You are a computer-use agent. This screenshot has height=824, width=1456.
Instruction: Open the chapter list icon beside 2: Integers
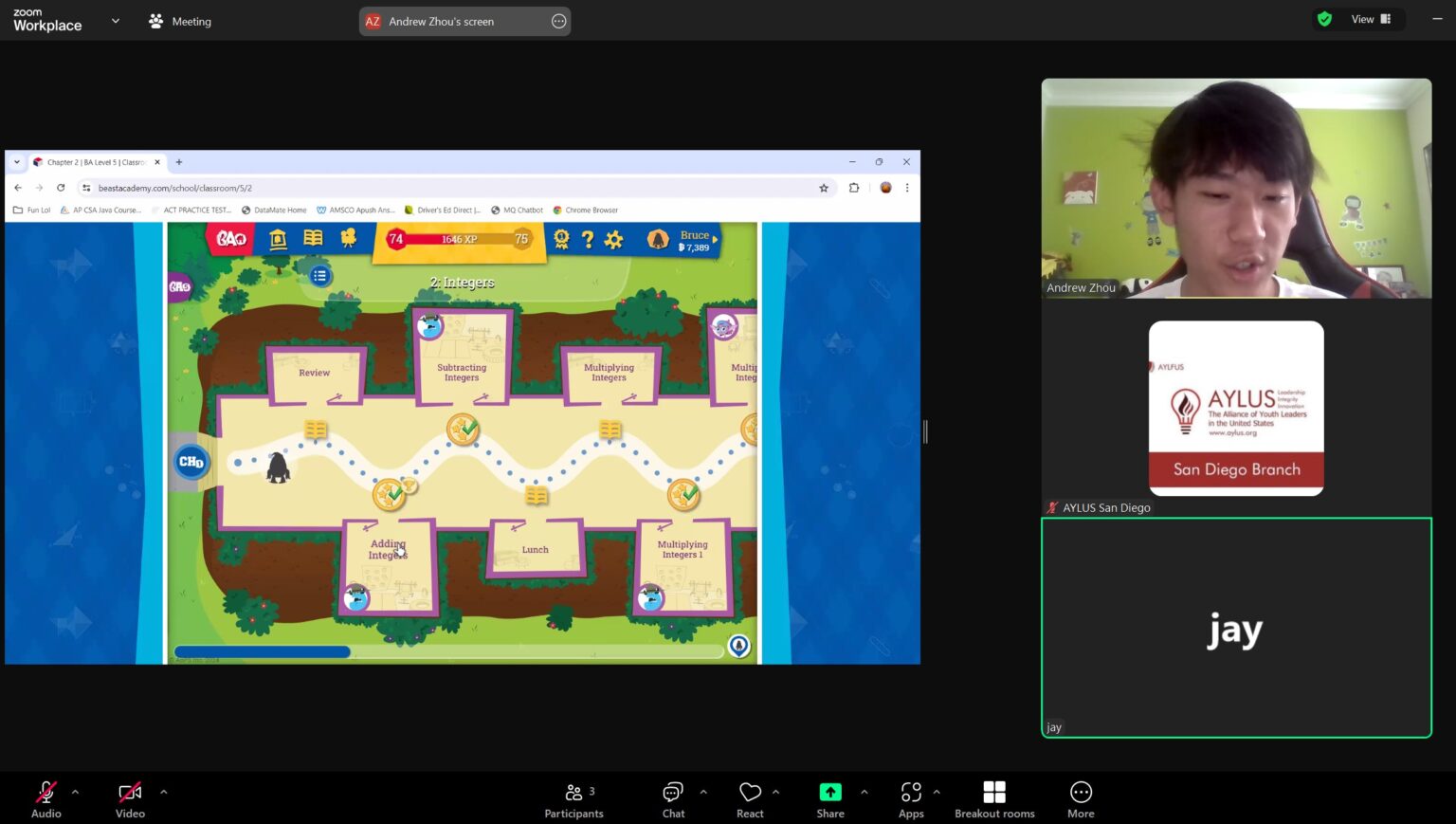click(320, 276)
